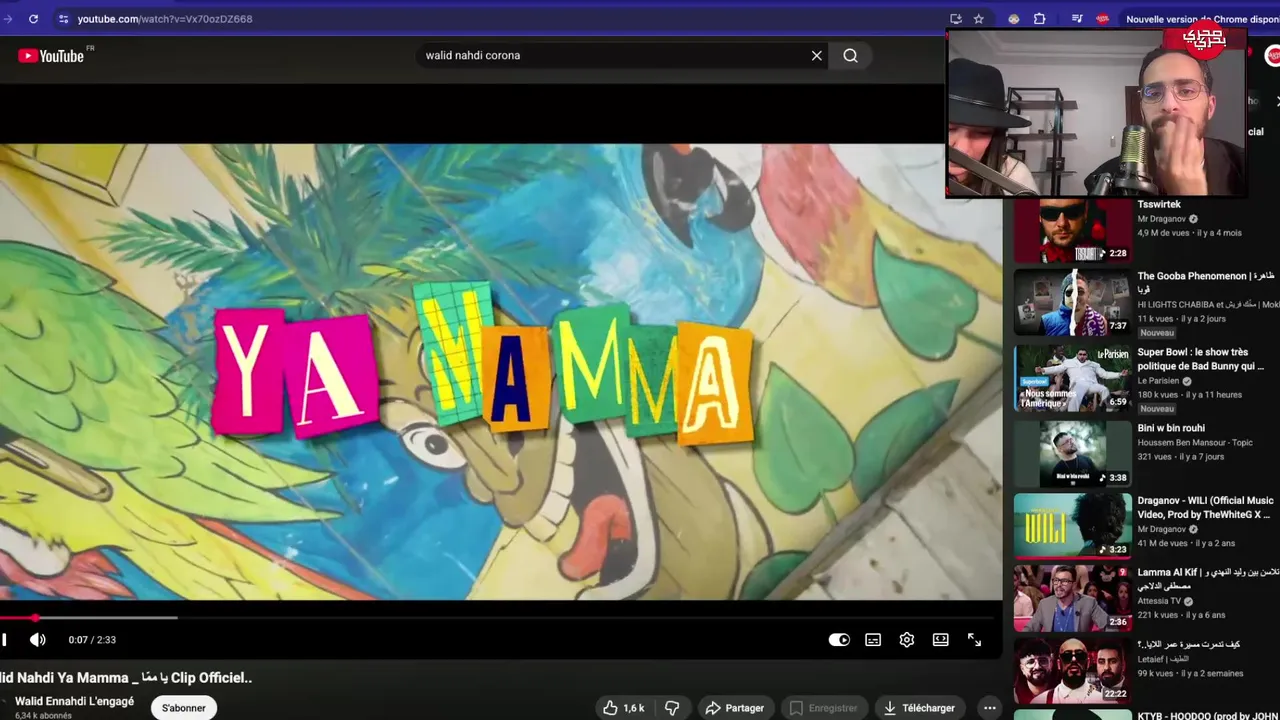1280x720 pixels.
Task: Clear the search box with the X icon
Action: [x=817, y=56]
